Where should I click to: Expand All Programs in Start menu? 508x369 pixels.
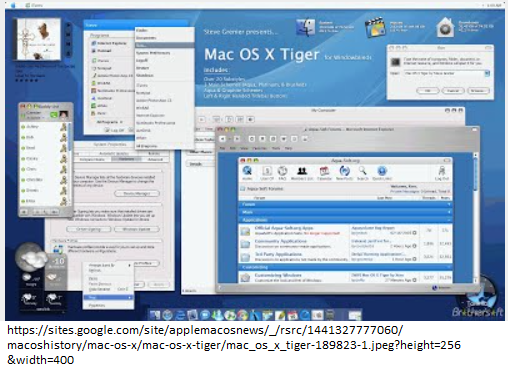110,122
